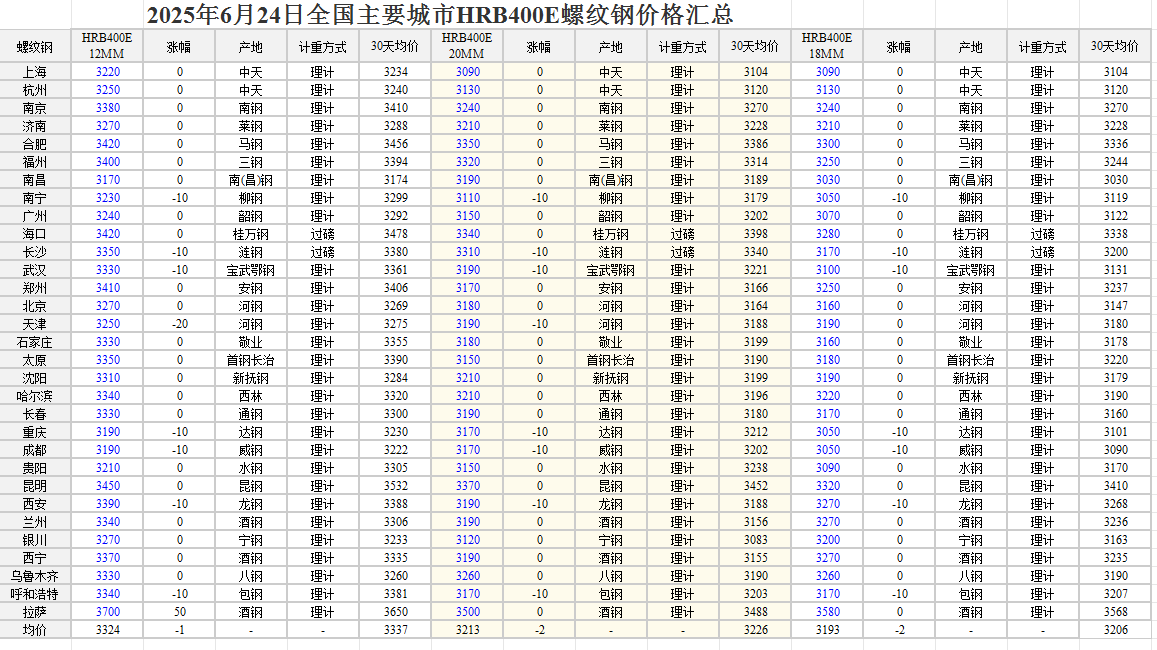Select the HRB400E 20MM column header
The height and width of the screenshot is (650, 1157).
[467, 46]
